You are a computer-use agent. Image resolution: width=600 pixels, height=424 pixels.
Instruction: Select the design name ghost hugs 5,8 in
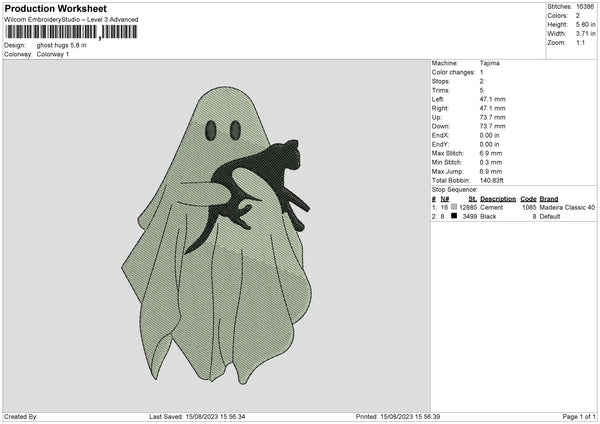[63, 45]
